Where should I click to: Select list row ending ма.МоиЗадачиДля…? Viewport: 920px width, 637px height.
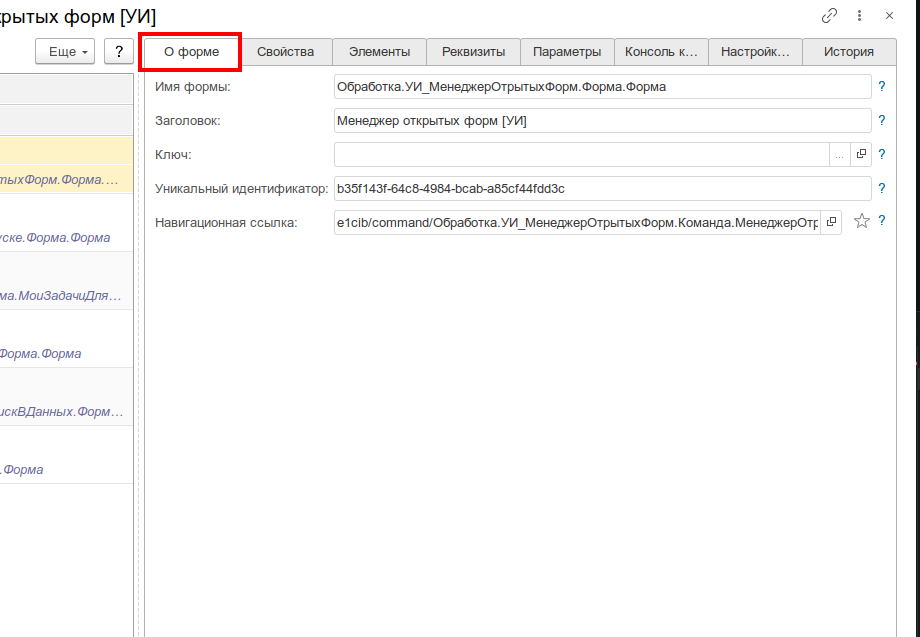tap(66, 282)
